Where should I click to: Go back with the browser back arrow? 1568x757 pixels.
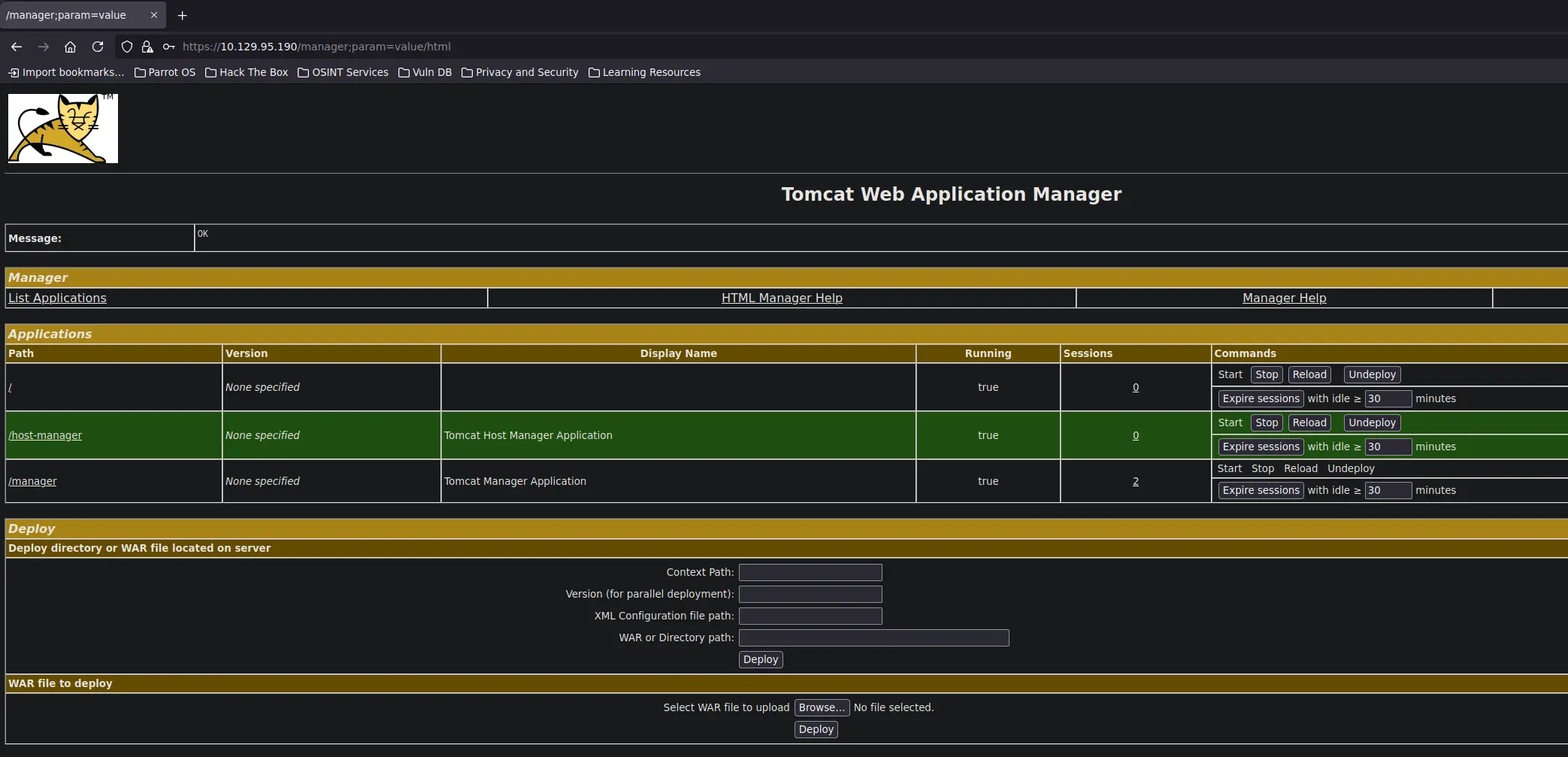17,47
